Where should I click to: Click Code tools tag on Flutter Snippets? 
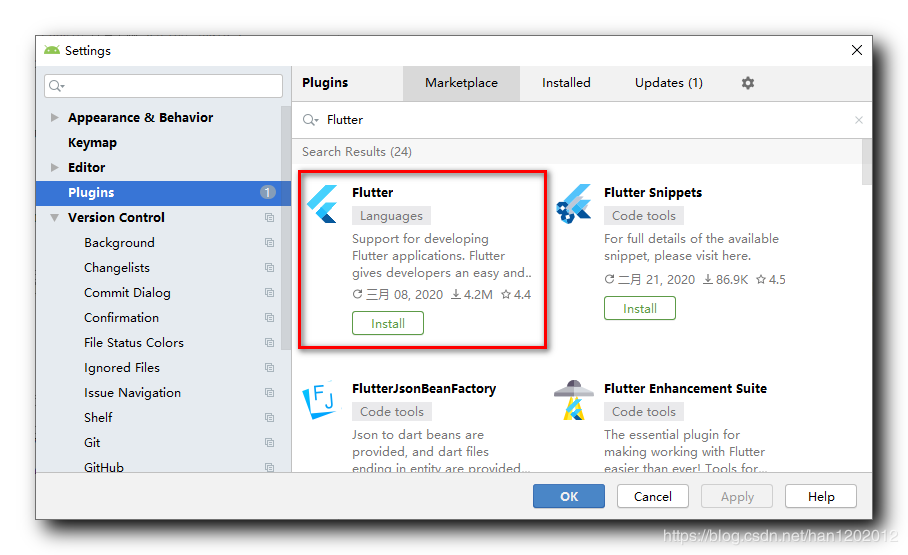[644, 216]
